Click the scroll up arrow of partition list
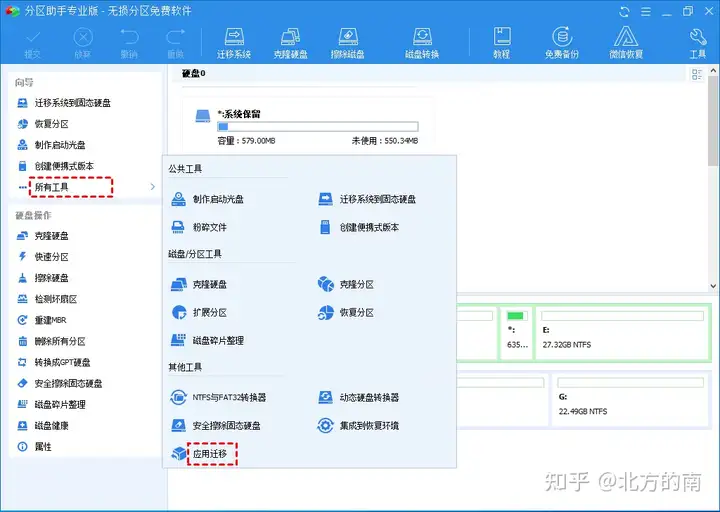 click(713, 71)
